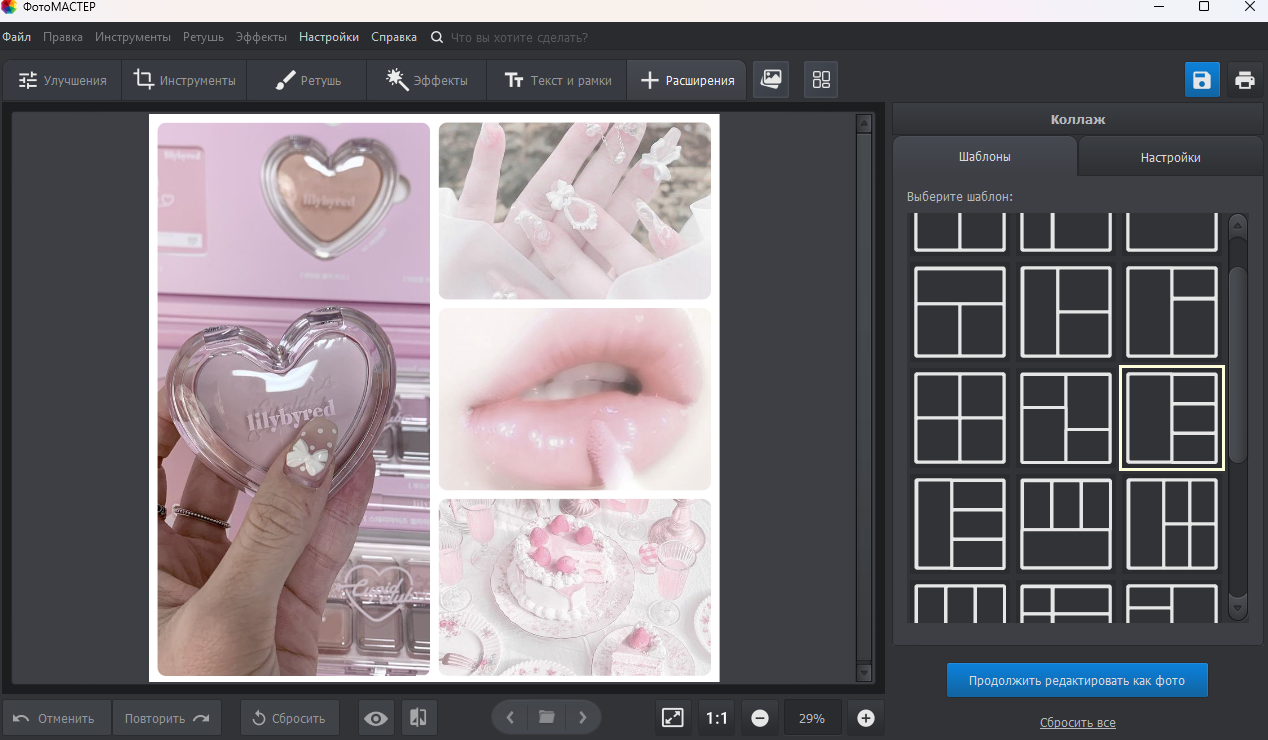Viewport: 1268px width, 740px height.
Task: Open the Настройки menu in the menu bar
Action: click(329, 37)
